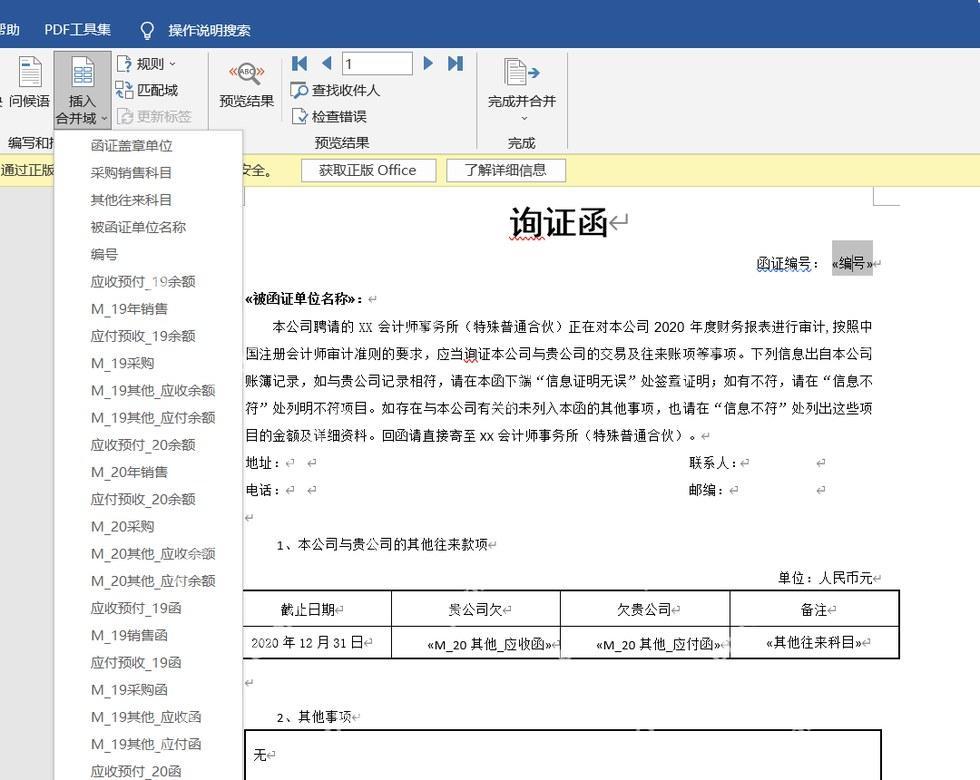Click the 备注 table header
The width and height of the screenshot is (980, 780).
click(814, 609)
